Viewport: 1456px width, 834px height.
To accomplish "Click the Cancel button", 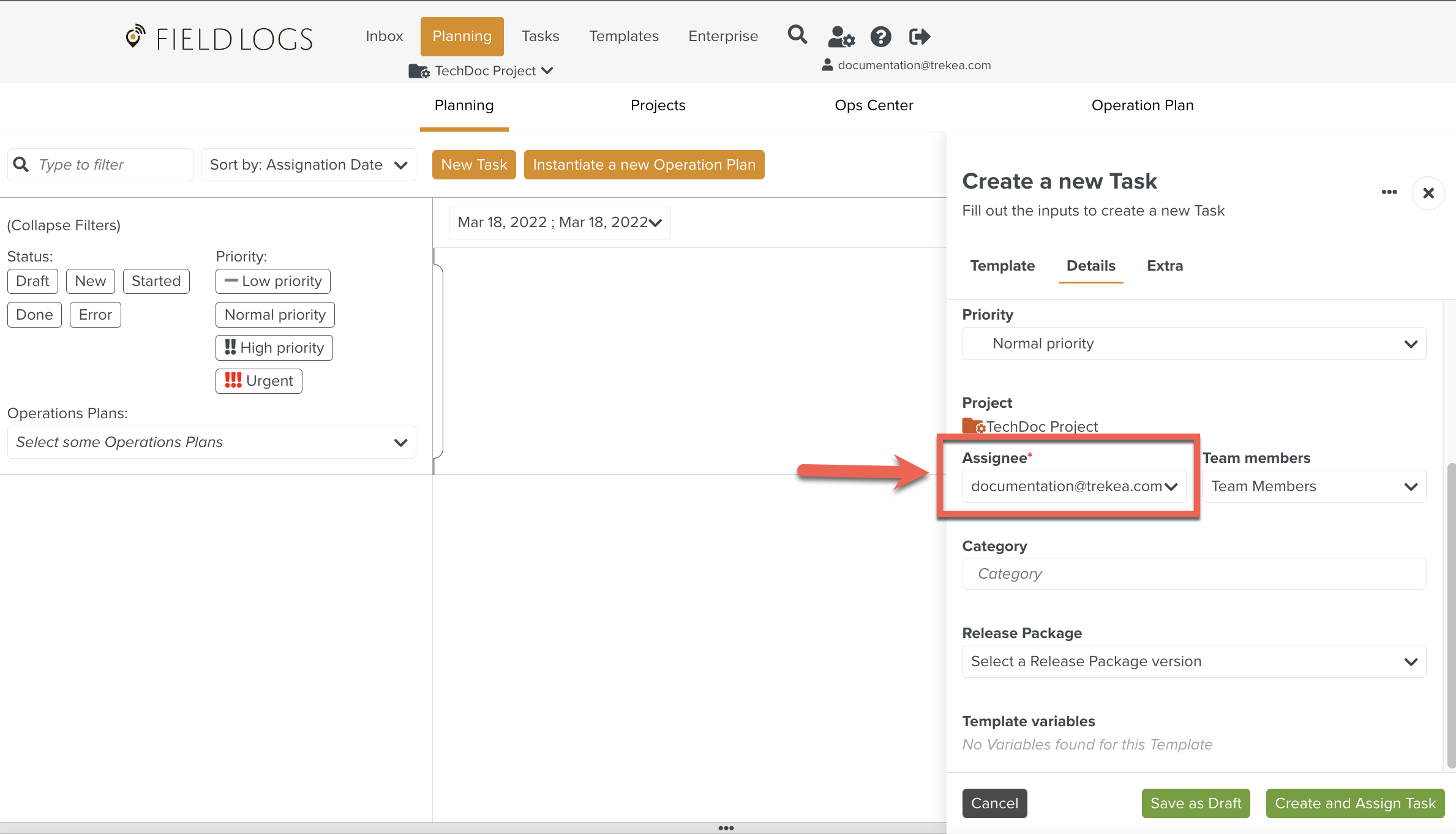I will click(x=994, y=803).
